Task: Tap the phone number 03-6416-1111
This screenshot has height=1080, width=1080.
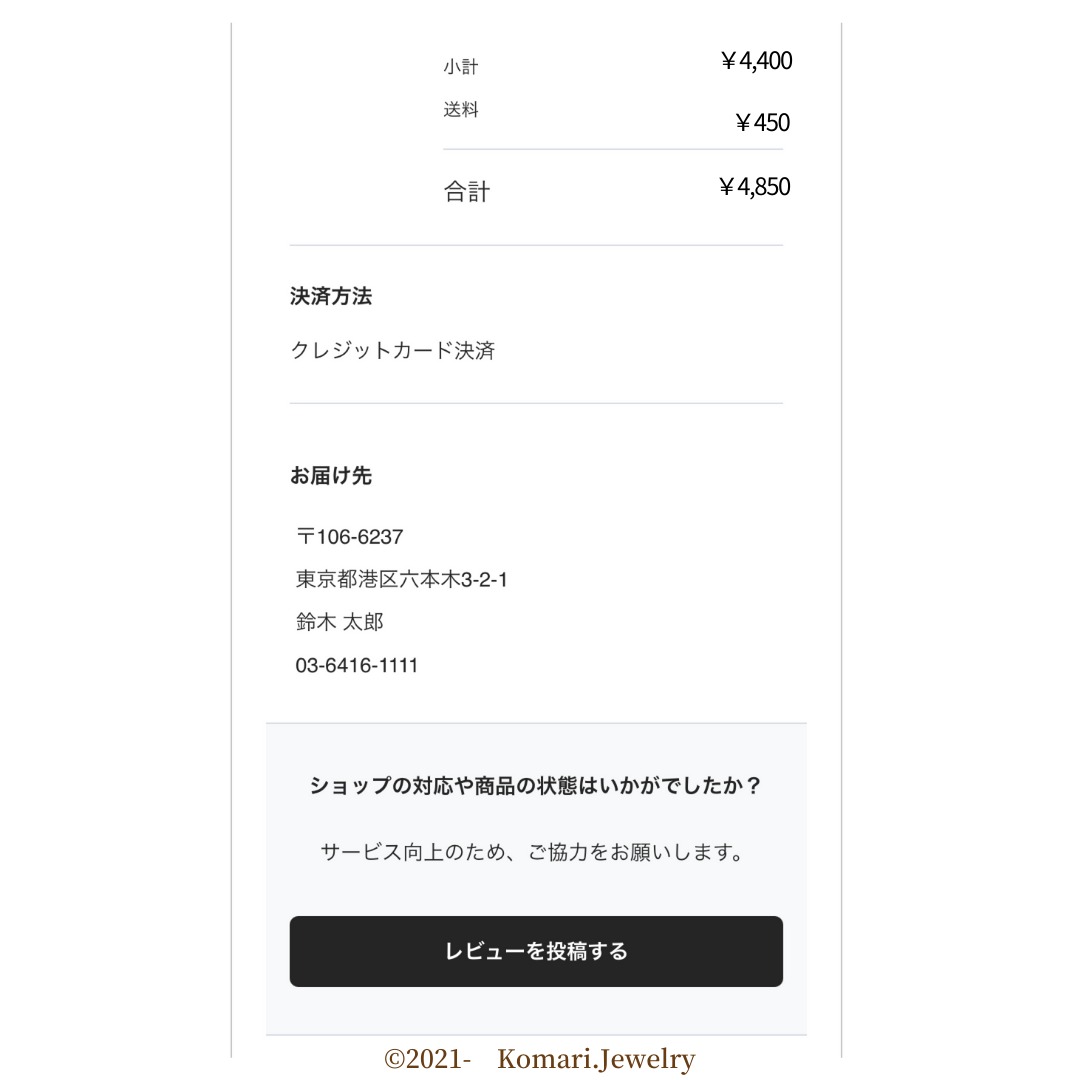Action: pos(357,666)
